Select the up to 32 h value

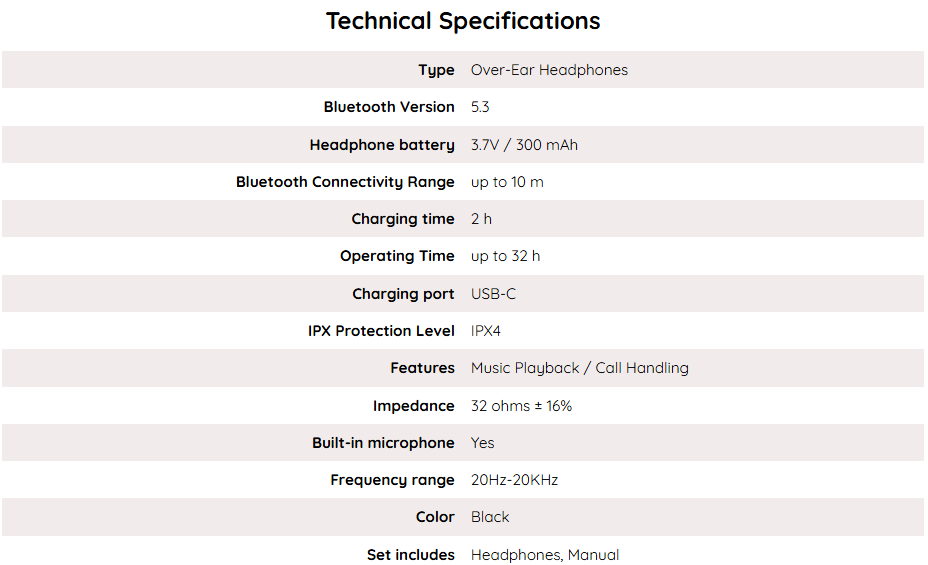[505, 256]
